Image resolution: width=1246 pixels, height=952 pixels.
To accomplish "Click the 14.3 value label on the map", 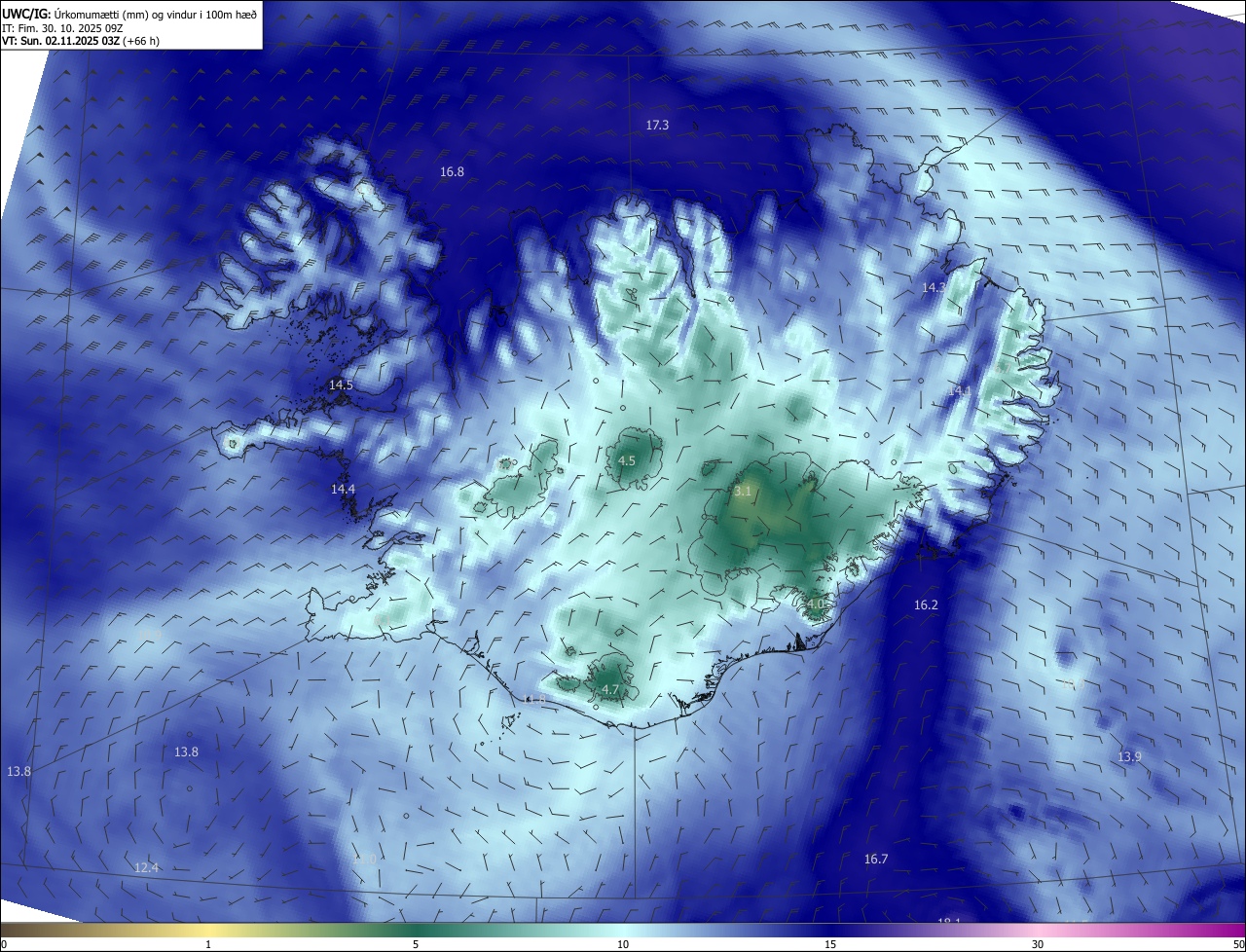I will click(933, 287).
